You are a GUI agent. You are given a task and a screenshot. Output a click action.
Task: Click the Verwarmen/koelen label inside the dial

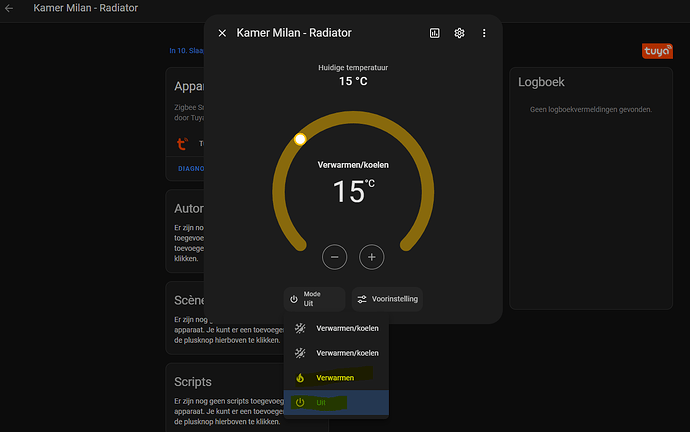(353, 165)
